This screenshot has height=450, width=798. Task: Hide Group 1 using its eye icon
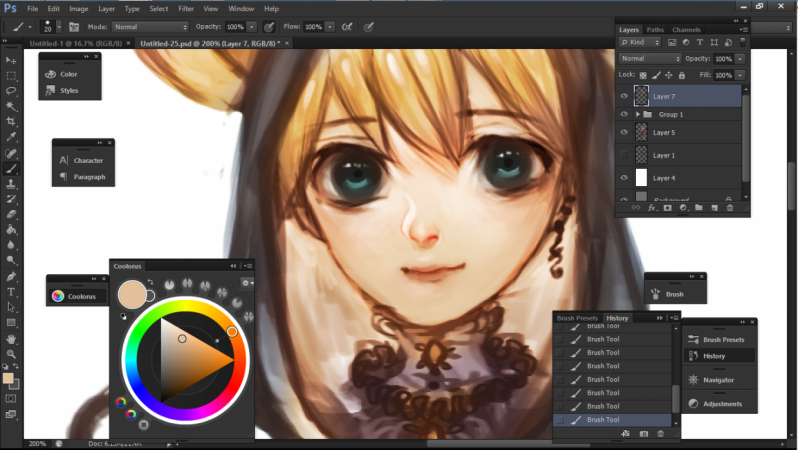click(624, 114)
